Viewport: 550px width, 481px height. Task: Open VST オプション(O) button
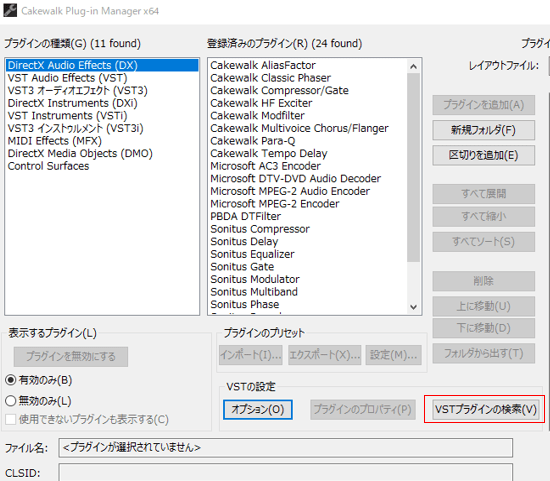click(x=258, y=410)
